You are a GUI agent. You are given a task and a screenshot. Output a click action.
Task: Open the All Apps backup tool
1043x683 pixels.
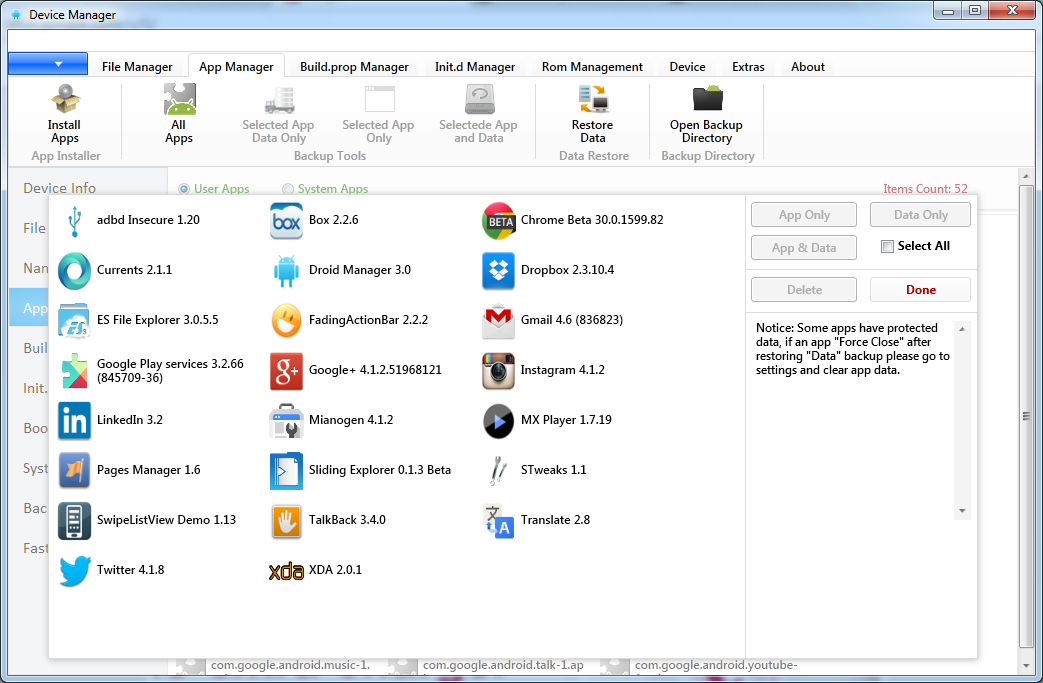[x=179, y=101]
